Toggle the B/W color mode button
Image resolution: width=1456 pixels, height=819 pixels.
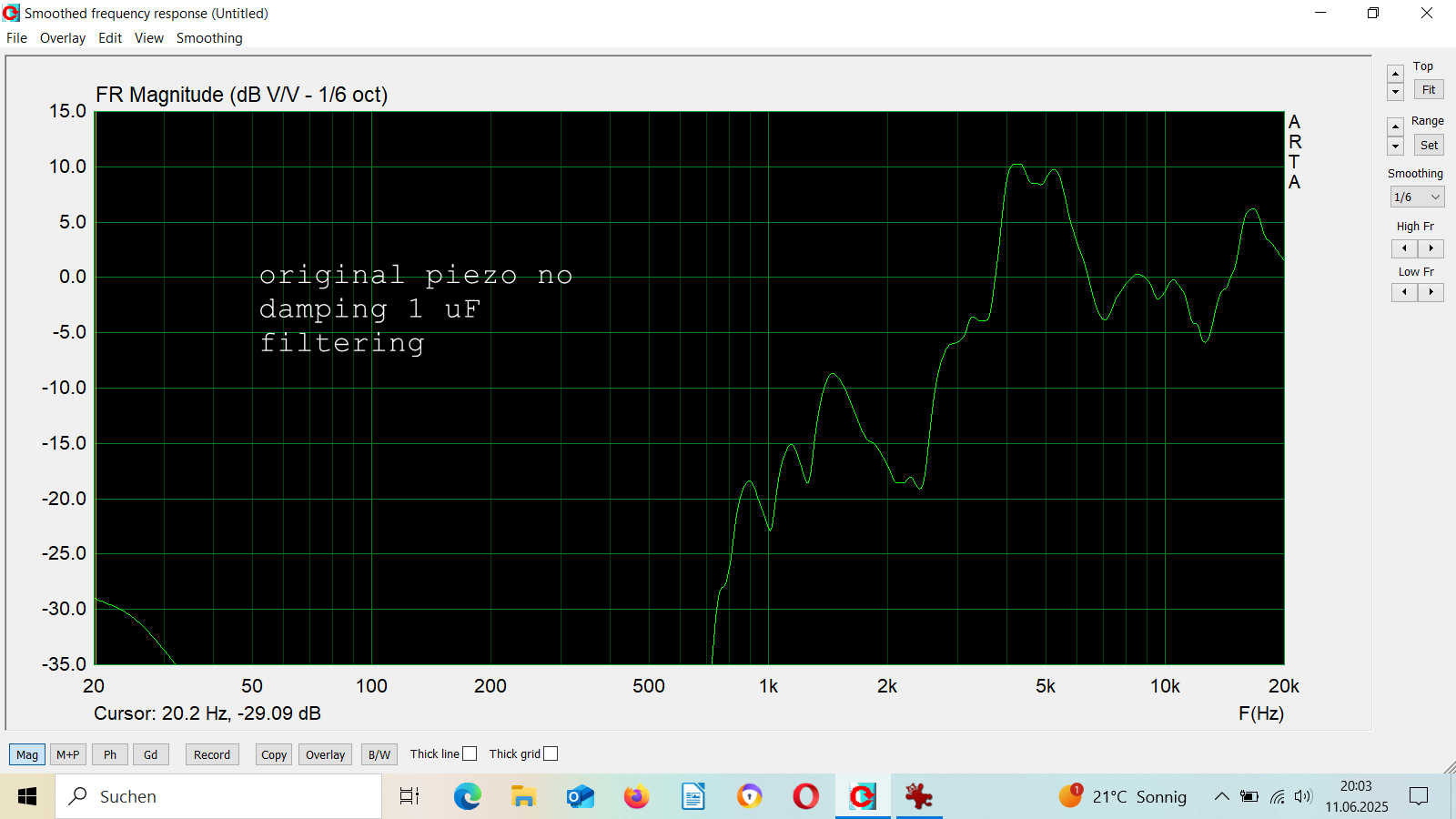(379, 754)
